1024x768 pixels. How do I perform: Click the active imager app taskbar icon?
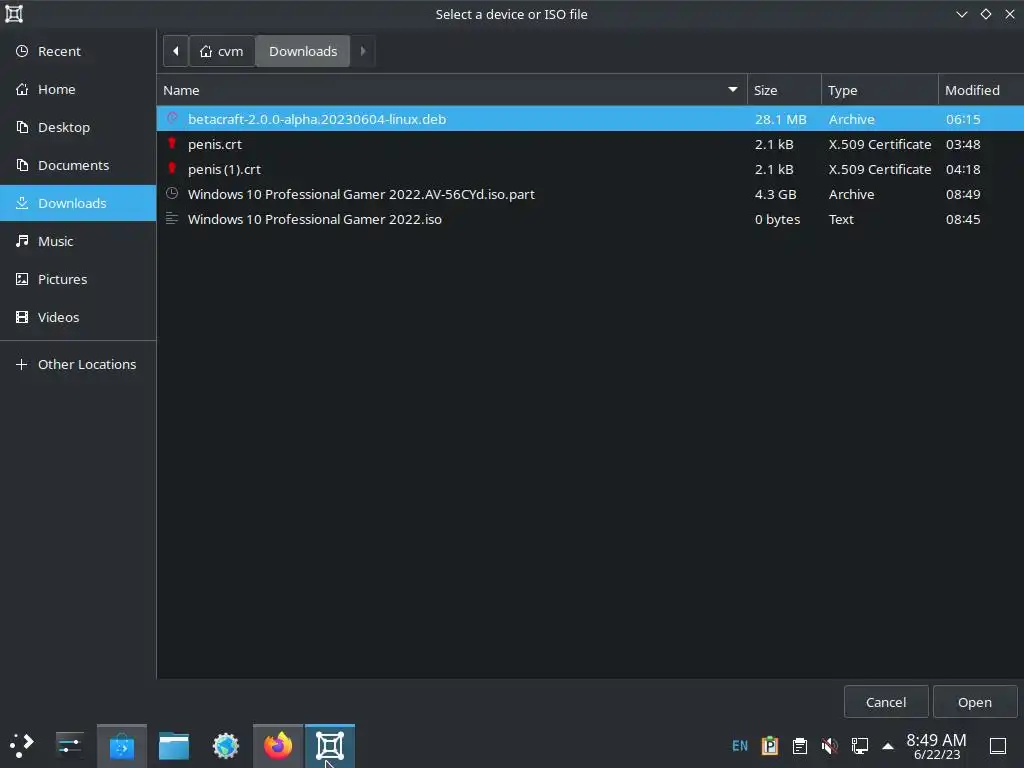click(x=330, y=746)
